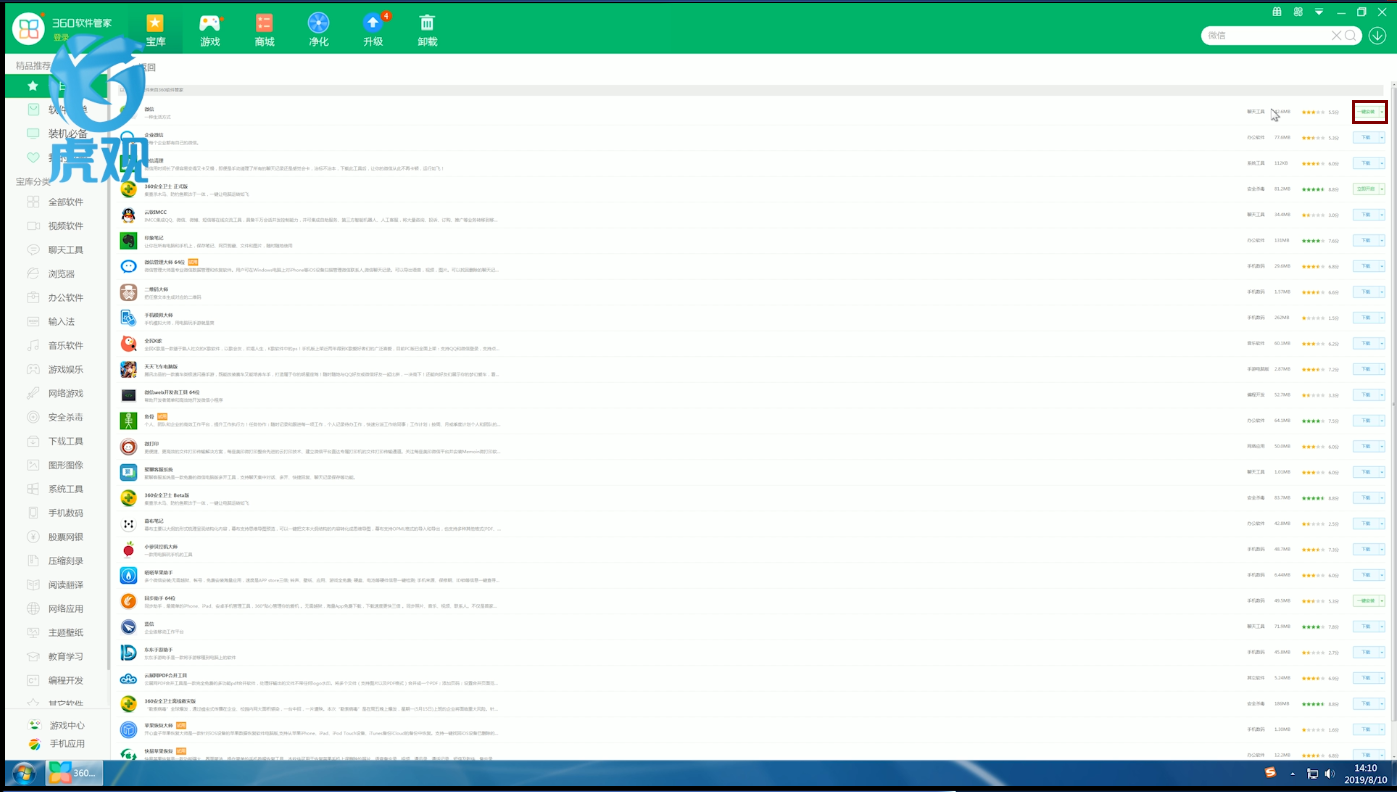Click the 小萝贝控机大师 radish icon
Viewport: 1397px width, 792px height.
(129, 550)
